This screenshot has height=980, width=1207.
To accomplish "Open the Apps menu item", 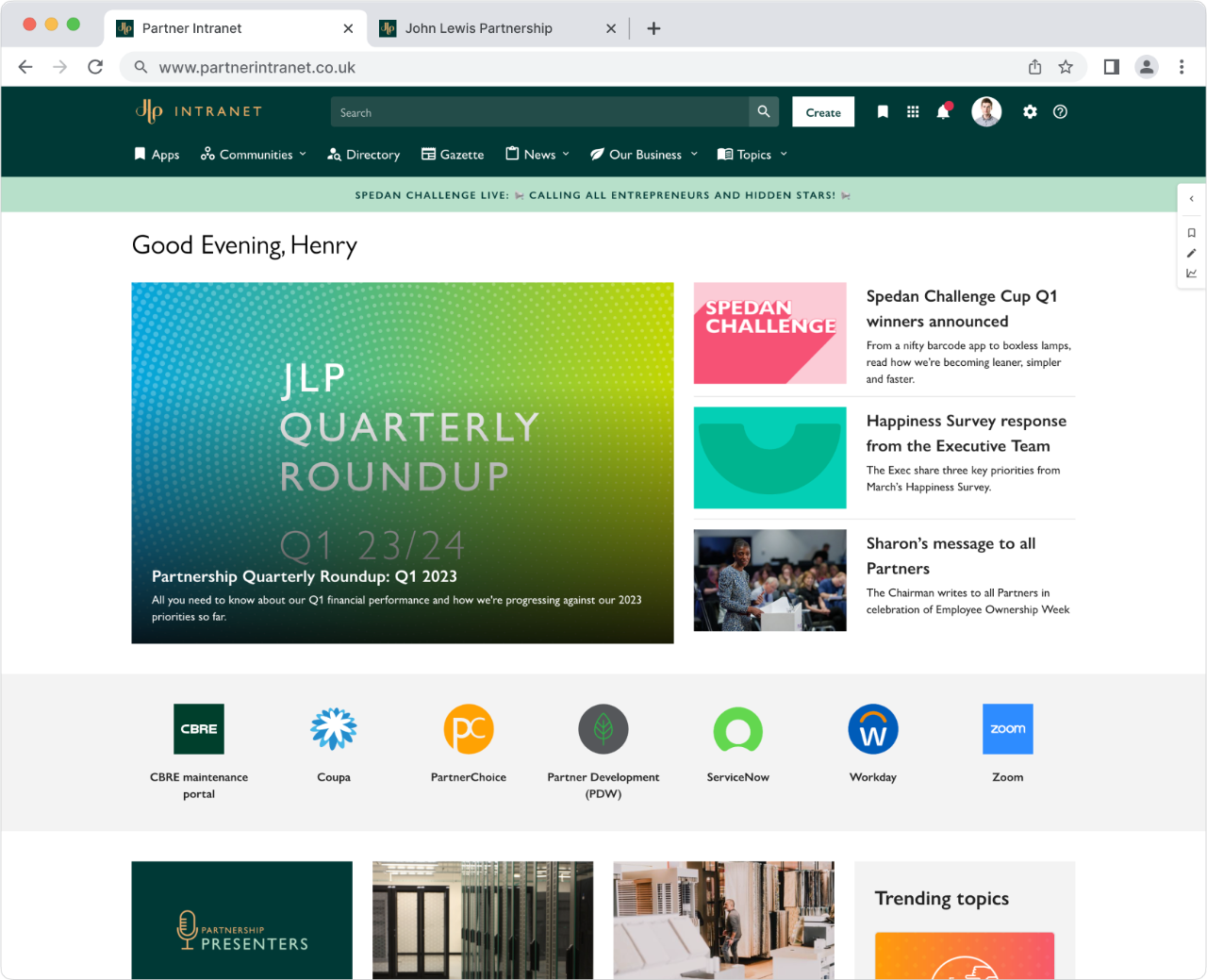I will [x=157, y=155].
